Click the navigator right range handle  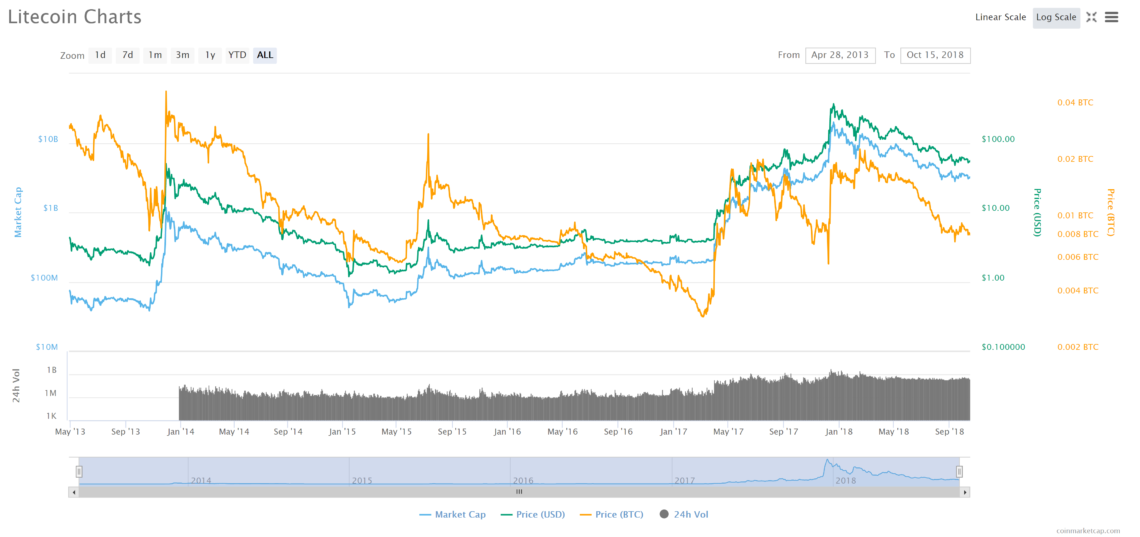(x=959, y=472)
